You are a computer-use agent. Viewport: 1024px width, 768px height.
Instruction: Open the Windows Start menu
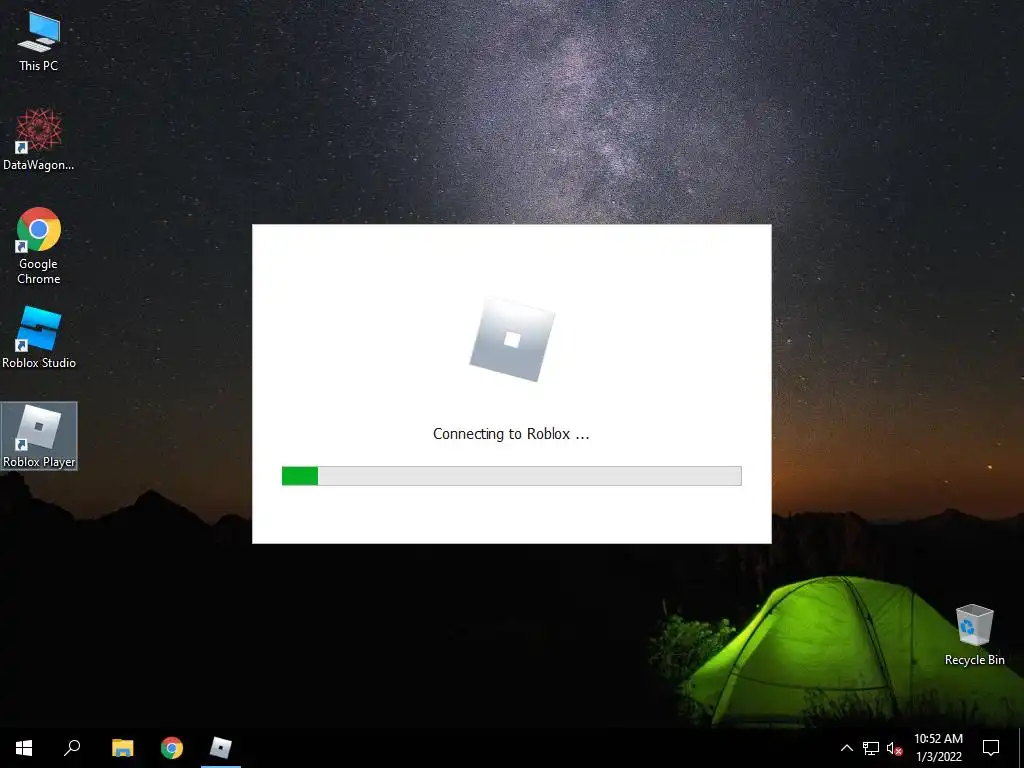pyautogui.click(x=24, y=748)
